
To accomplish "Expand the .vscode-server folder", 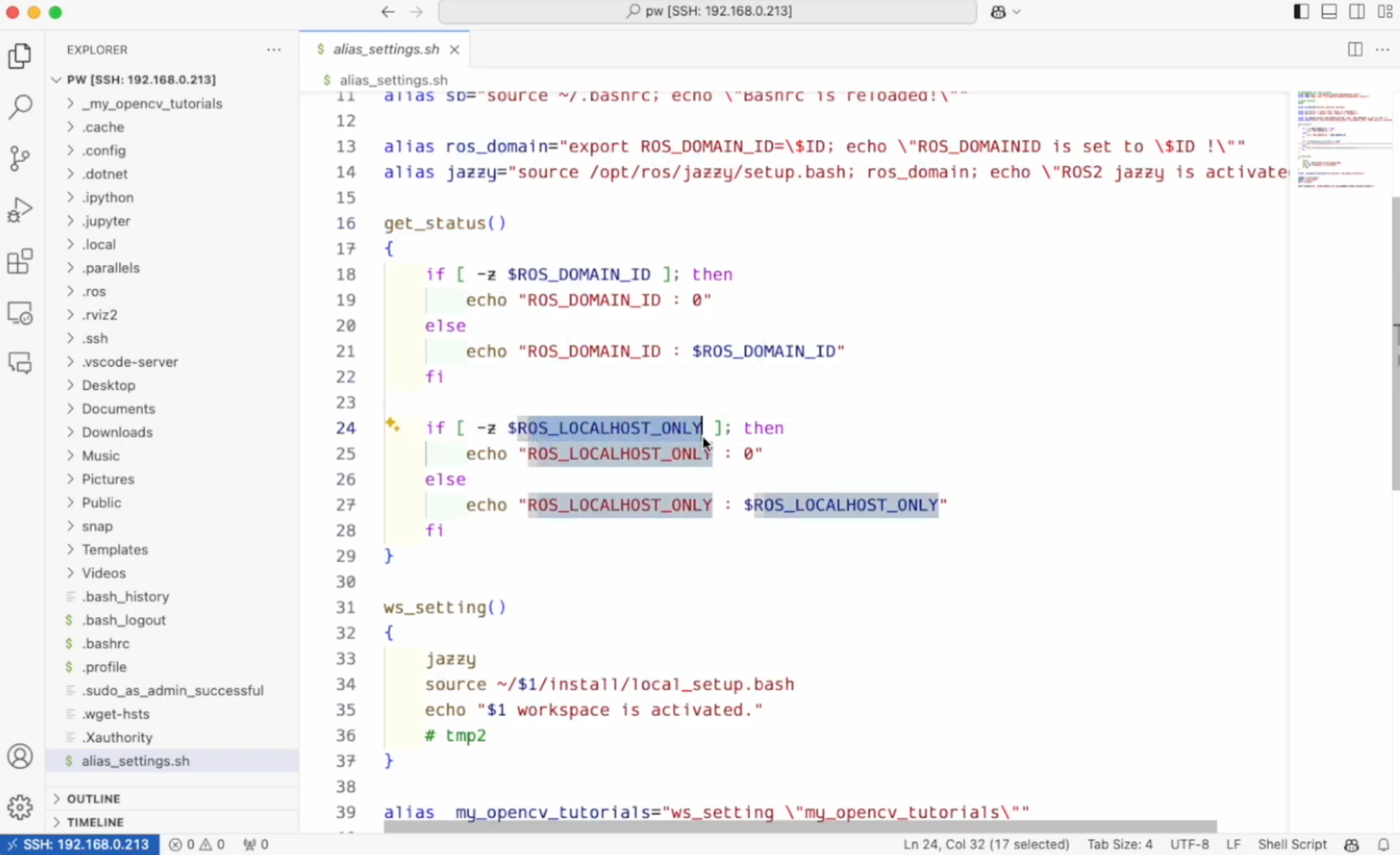I will 130,362.
